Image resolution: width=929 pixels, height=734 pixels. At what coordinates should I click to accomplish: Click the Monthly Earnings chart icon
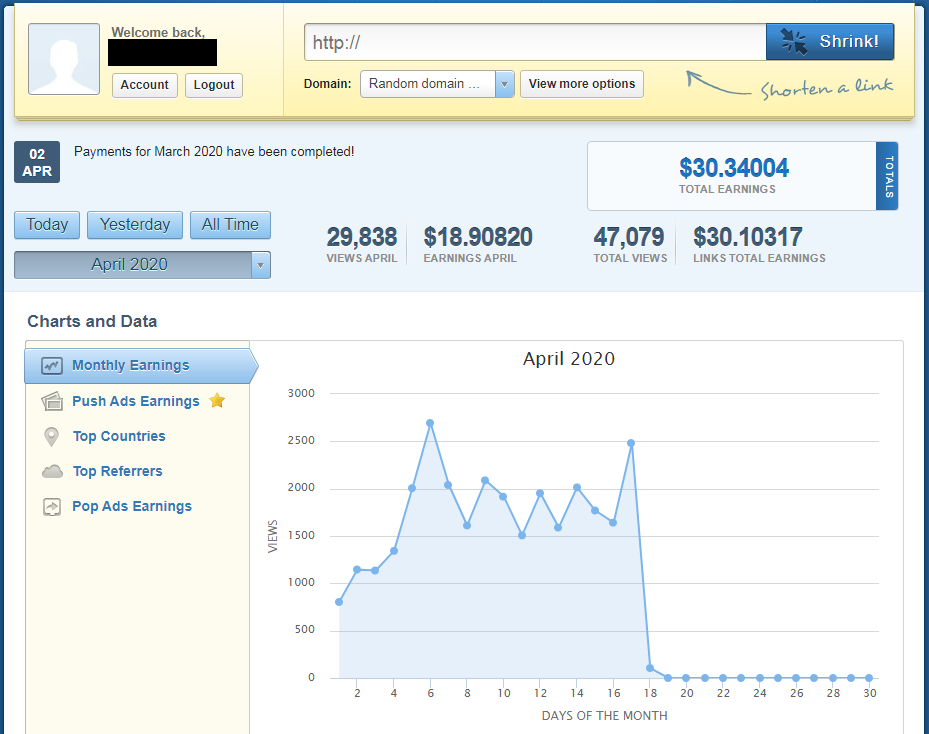[x=52, y=366]
